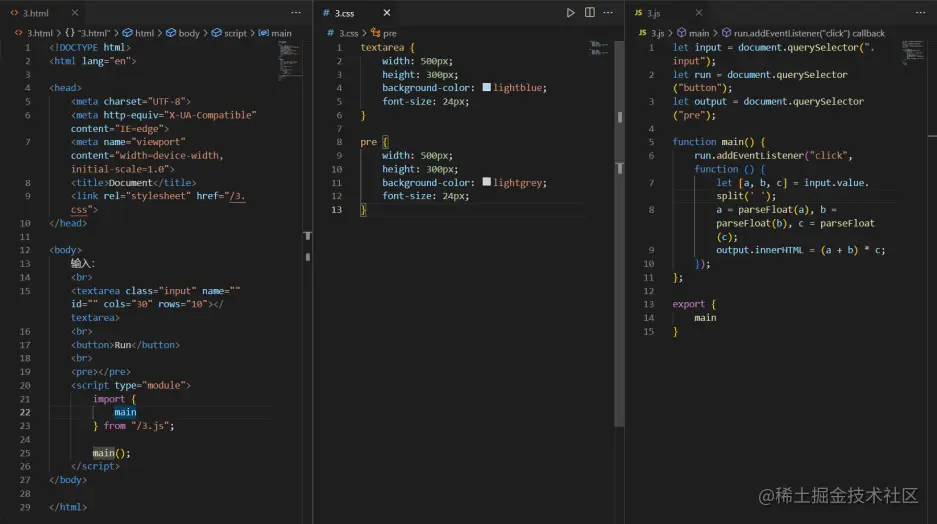Viewport: 937px width, 524px height.
Task: Switch to the 3.js editor tab
Action: pyautogui.click(x=654, y=13)
